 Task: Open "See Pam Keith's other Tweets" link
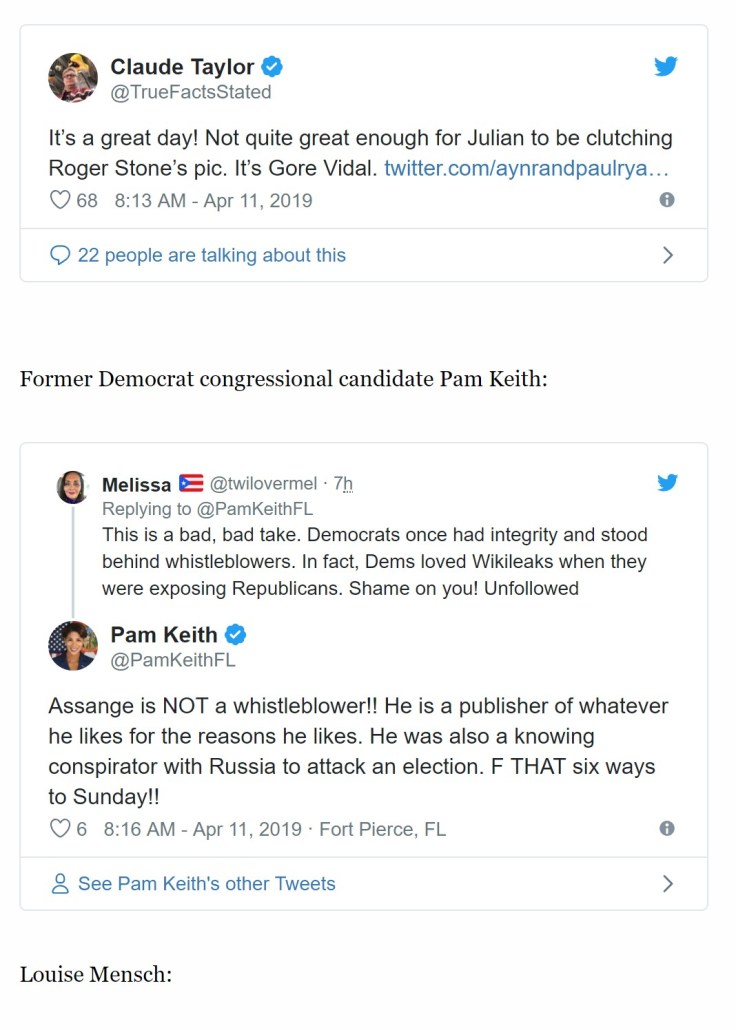pyautogui.click(x=206, y=884)
